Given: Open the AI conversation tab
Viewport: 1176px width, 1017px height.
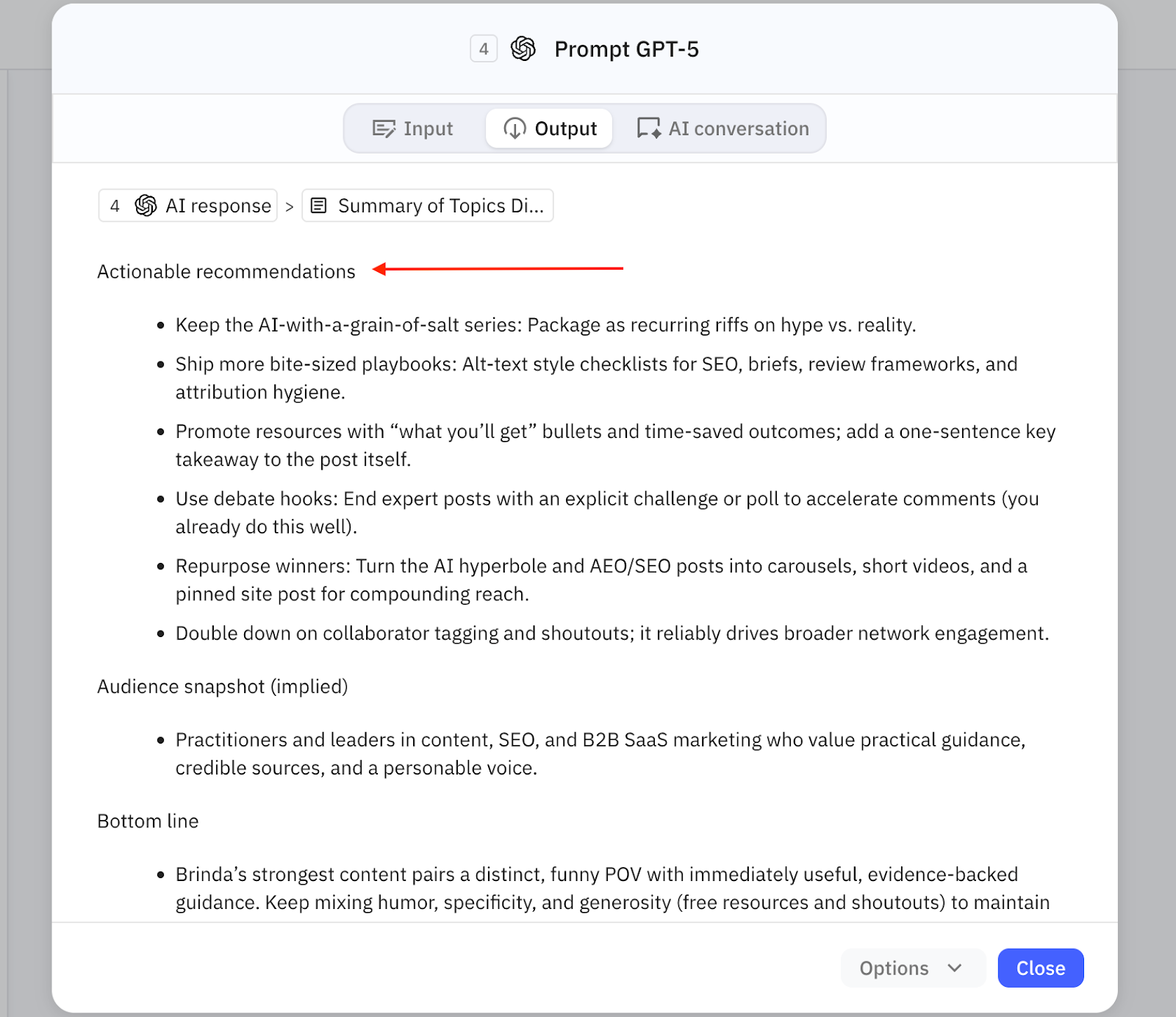Looking at the screenshot, I should [723, 129].
